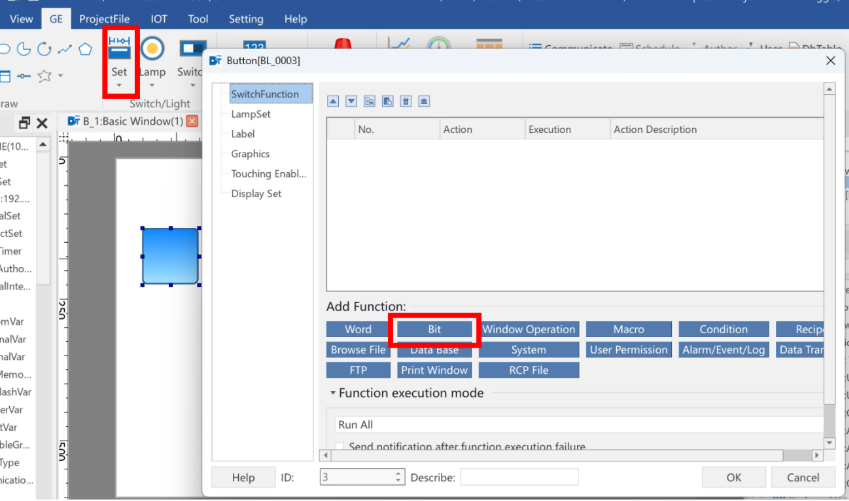Open the Setting ribbon tab
Viewport: 849px width, 501px height.
pos(246,19)
